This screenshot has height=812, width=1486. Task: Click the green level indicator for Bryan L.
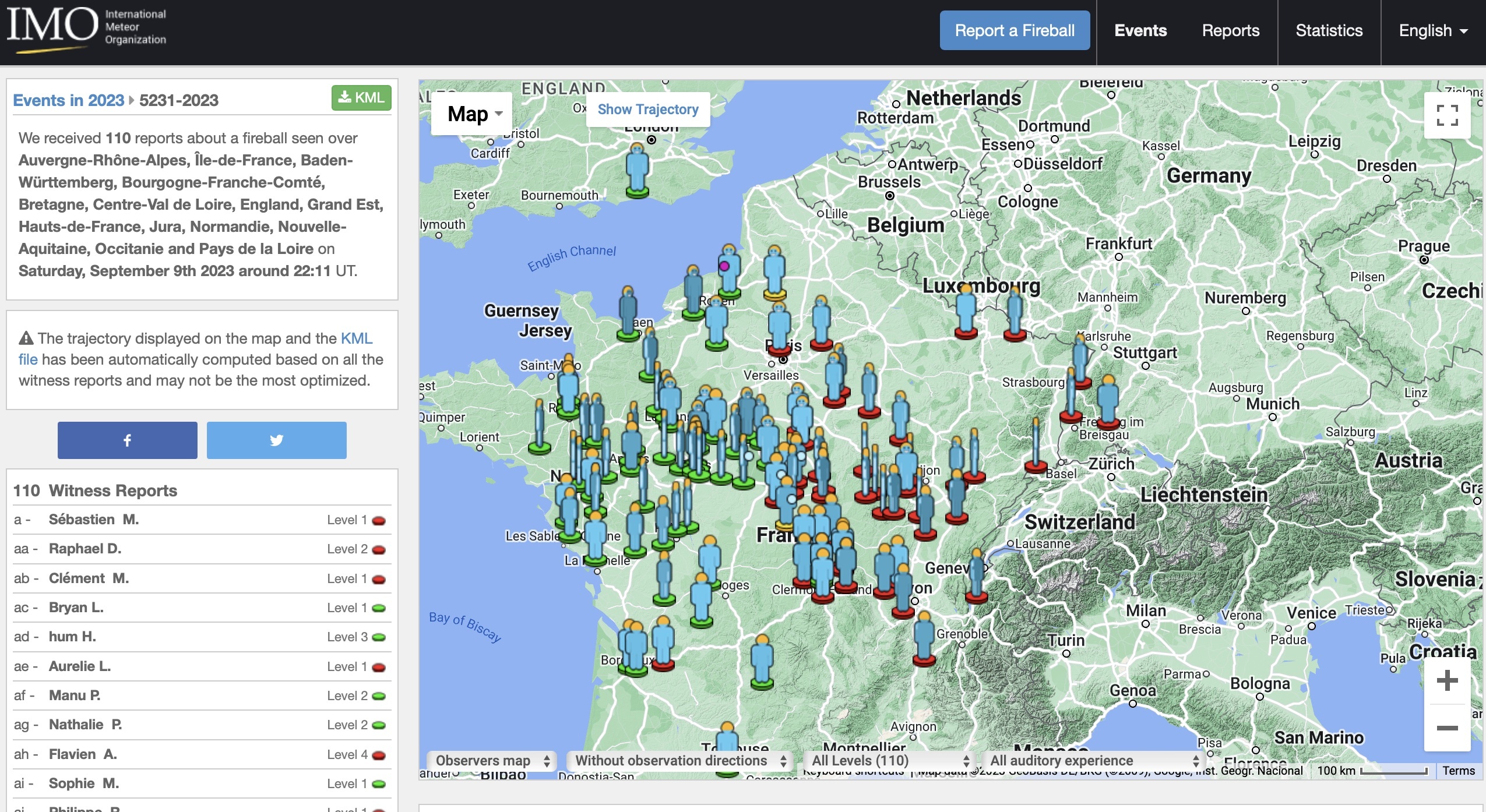coord(379,608)
